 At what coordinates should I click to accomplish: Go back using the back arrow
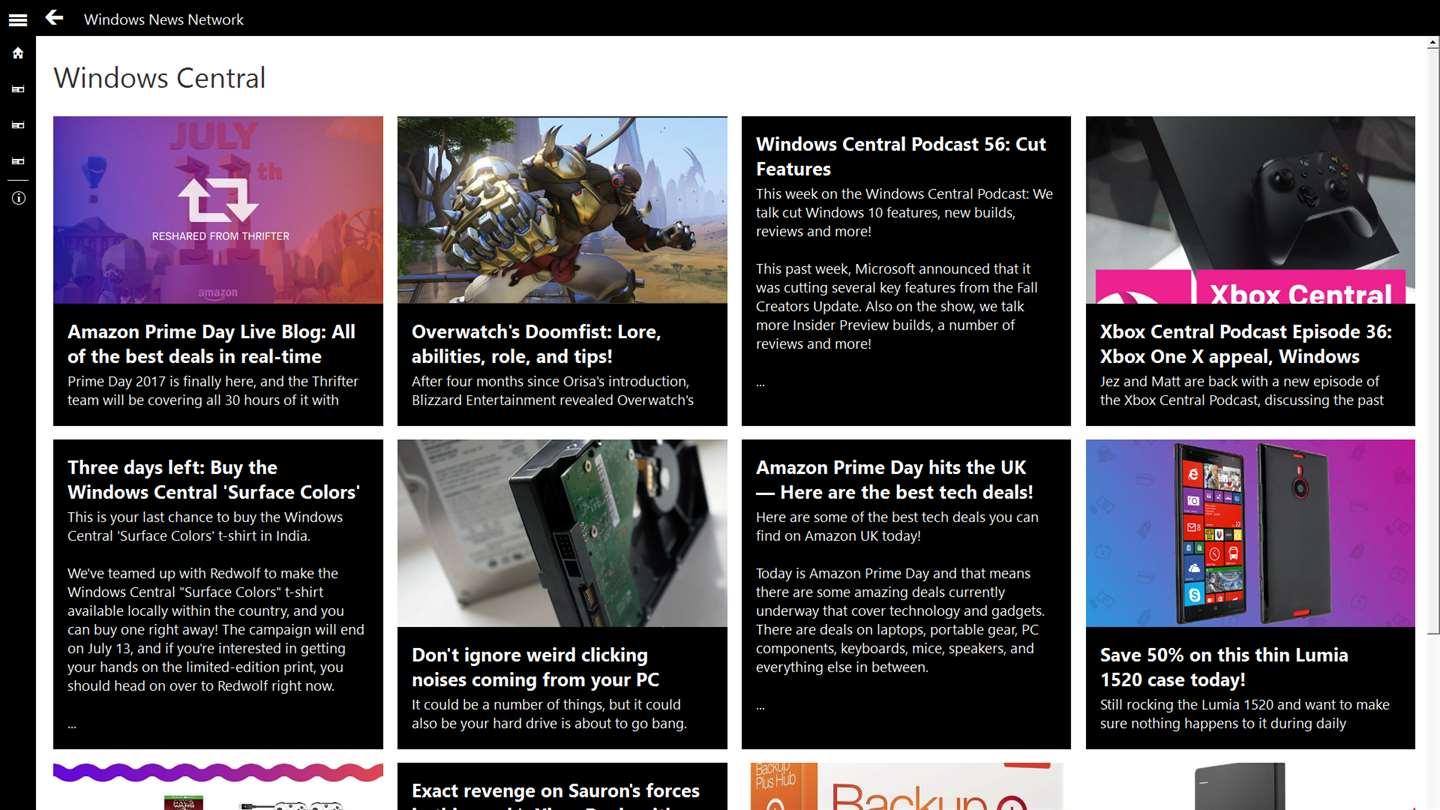click(x=54, y=18)
